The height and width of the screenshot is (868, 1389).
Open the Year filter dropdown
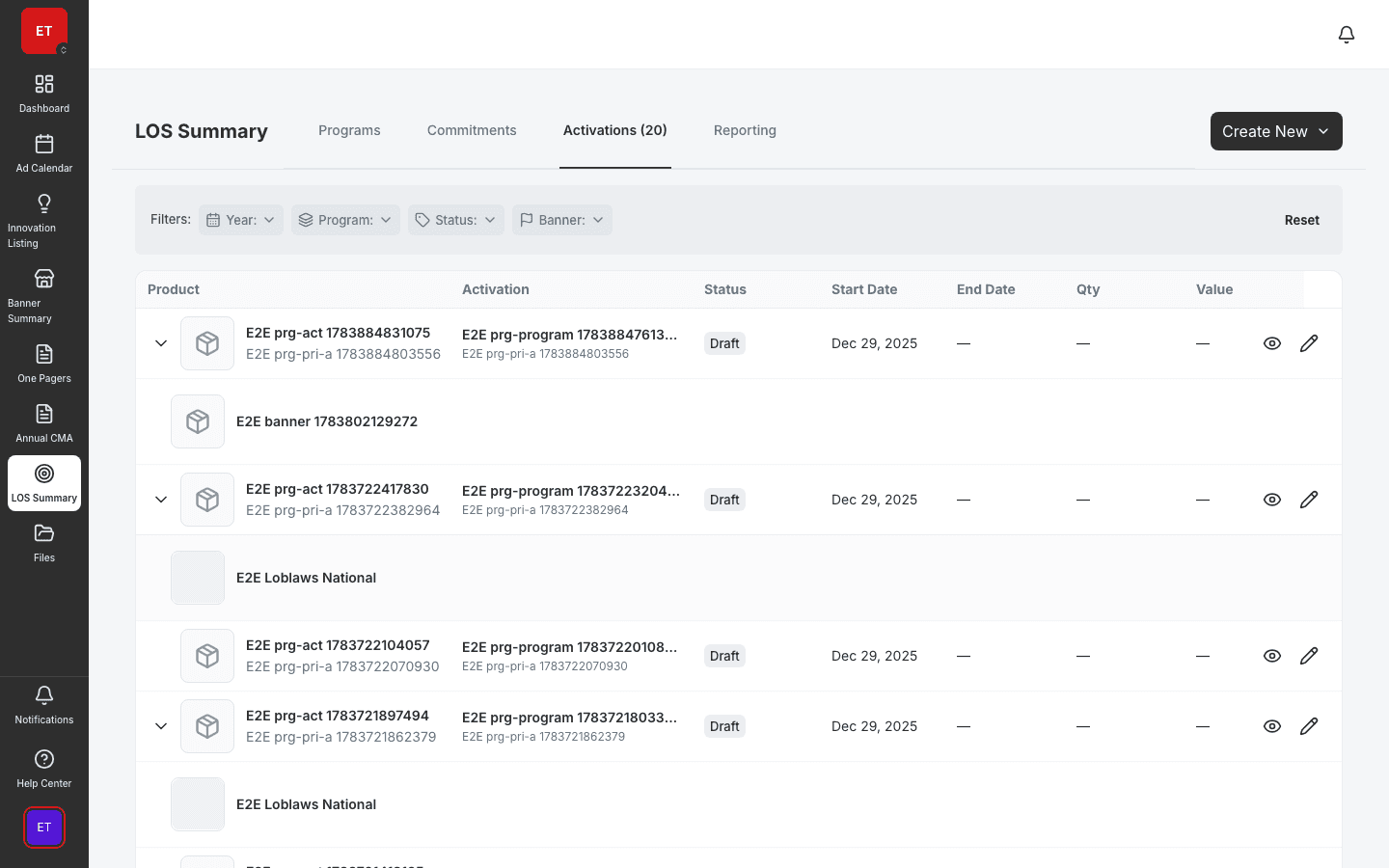click(241, 220)
